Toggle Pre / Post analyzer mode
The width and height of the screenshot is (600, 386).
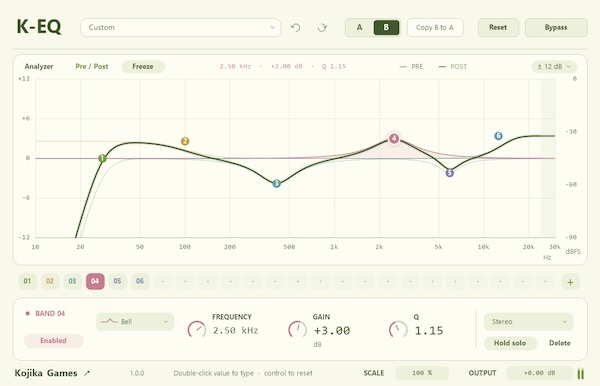pos(92,67)
